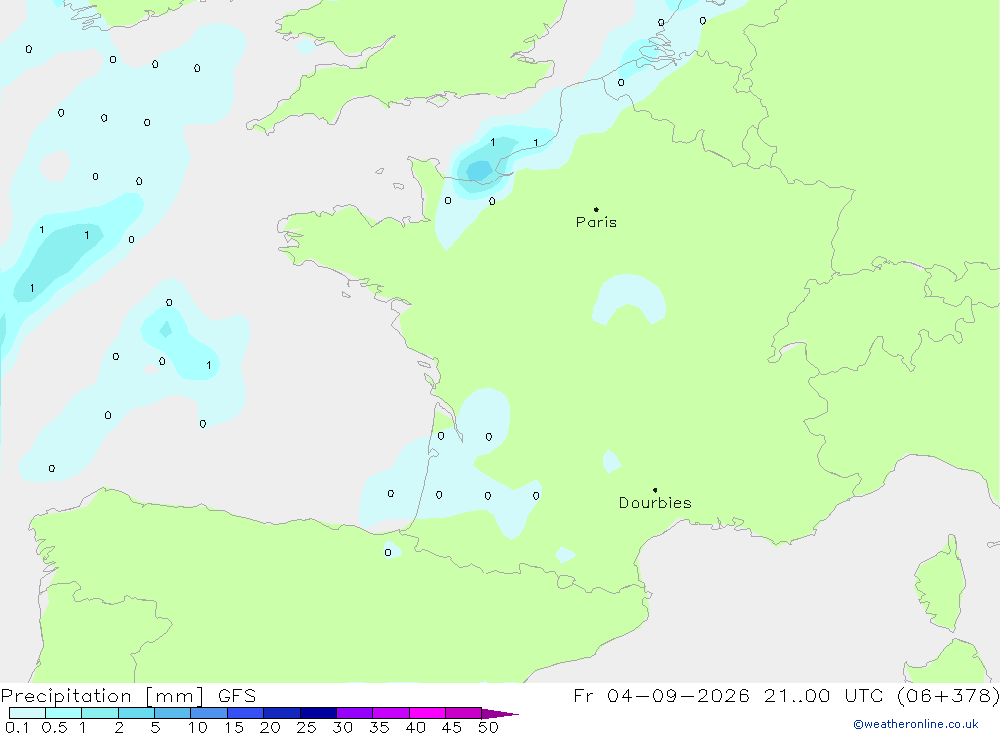The height and width of the screenshot is (733, 1000).
Task: Click the arrow tip above 50 mm
Action: coord(501,714)
